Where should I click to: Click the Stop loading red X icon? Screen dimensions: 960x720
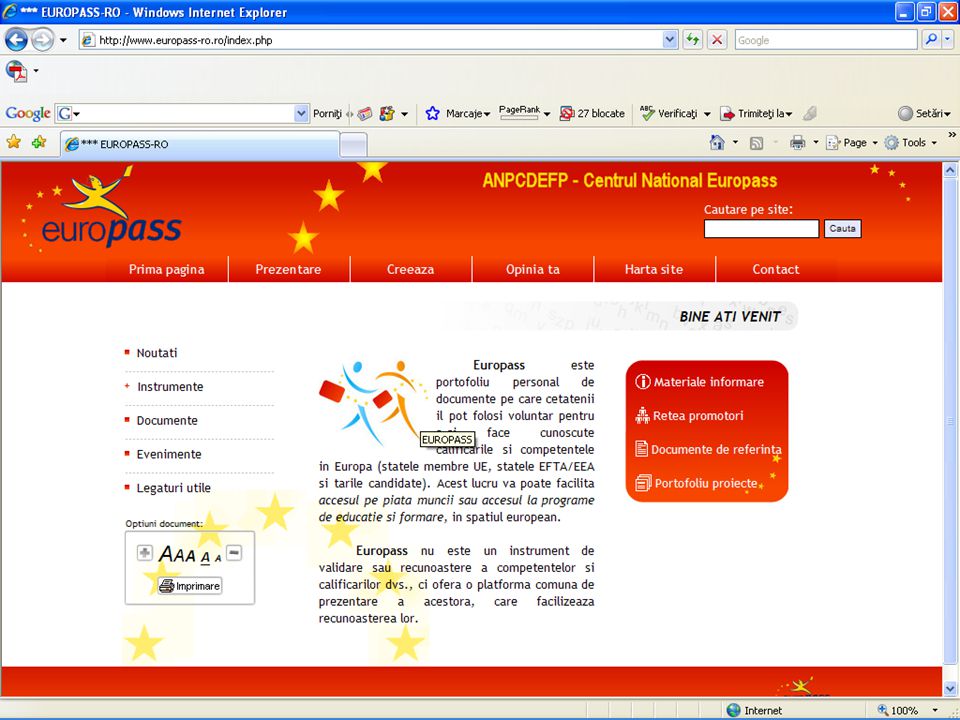tap(717, 40)
